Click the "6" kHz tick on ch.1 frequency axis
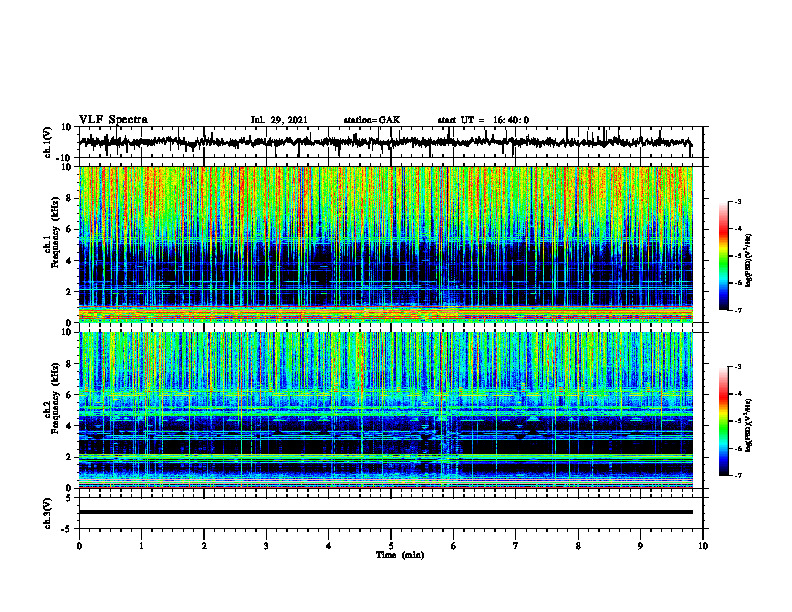This screenshot has height=612, width=792. pos(69,229)
